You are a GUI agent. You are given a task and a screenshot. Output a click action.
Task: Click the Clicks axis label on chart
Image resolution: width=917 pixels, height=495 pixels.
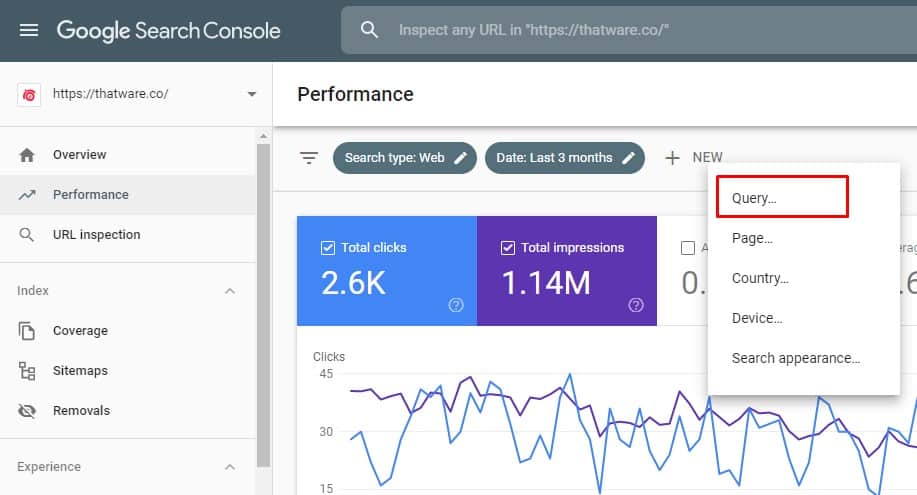329,357
